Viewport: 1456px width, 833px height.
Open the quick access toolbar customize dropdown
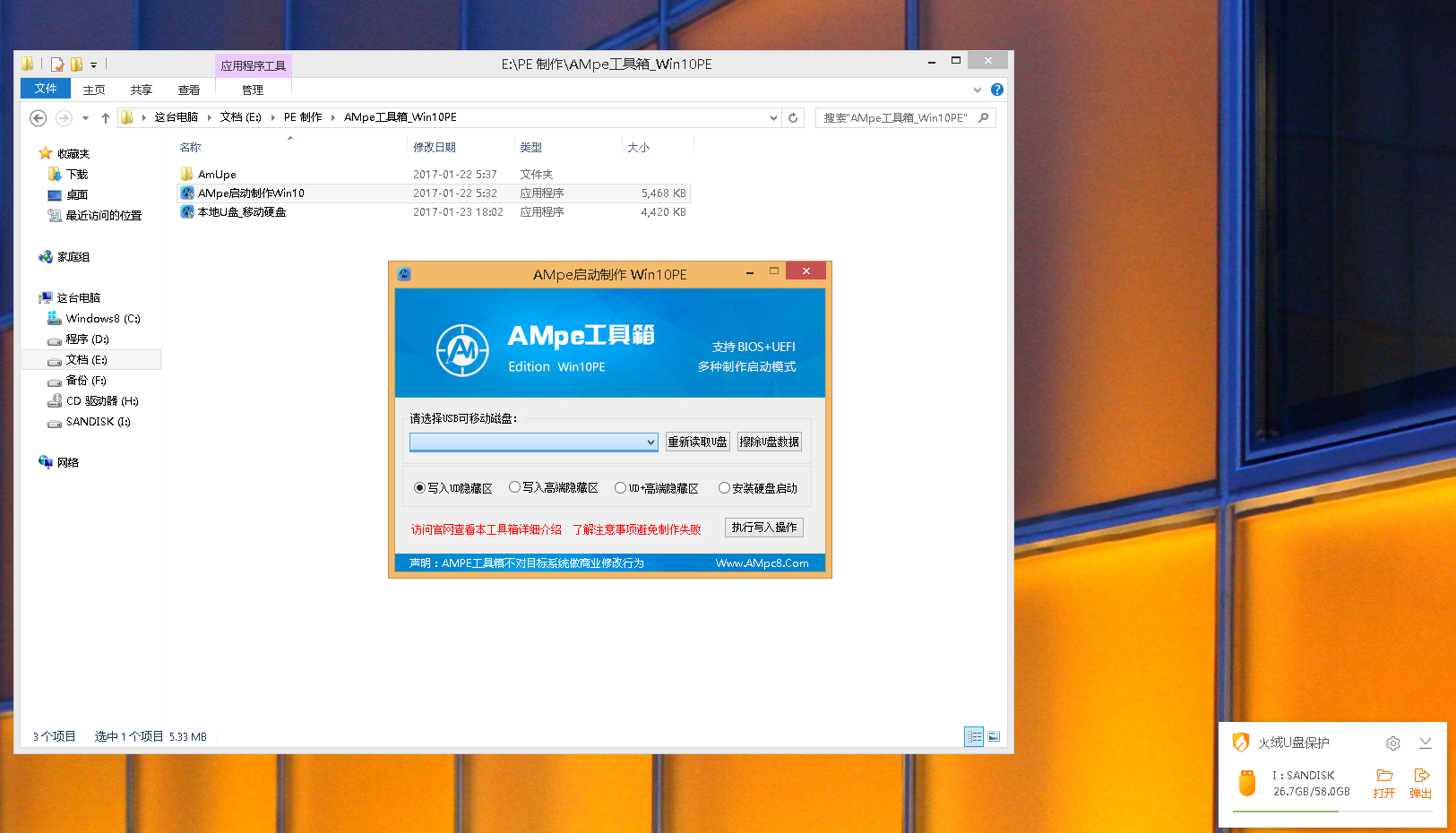point(93,65)
